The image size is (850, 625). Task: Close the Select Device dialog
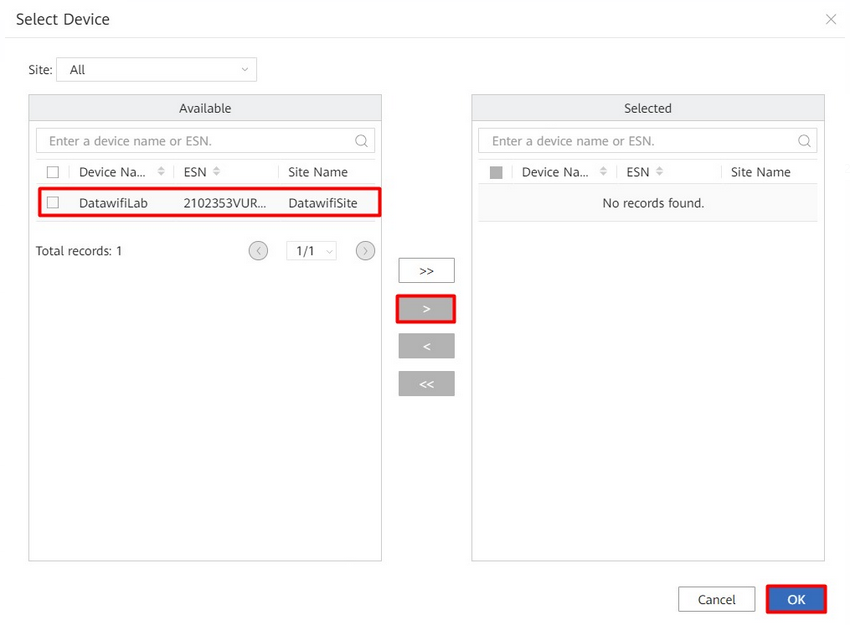pyautogui.click(x=830, y=20)
